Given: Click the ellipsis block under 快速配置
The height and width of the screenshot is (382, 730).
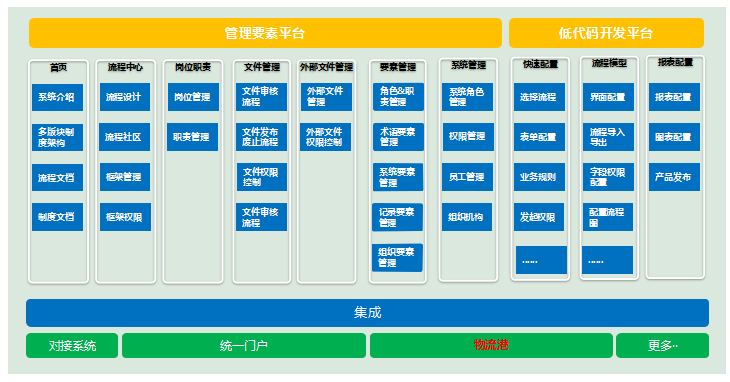Looking at the screenshot, I should tap(541, 260).
